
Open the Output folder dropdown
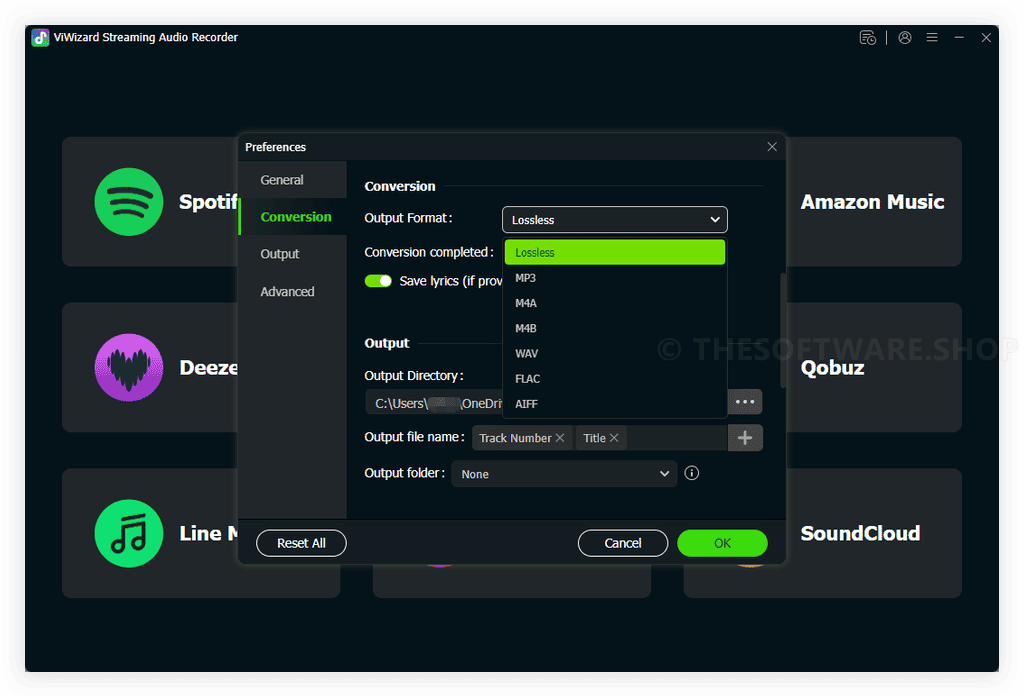coord(564,474)
